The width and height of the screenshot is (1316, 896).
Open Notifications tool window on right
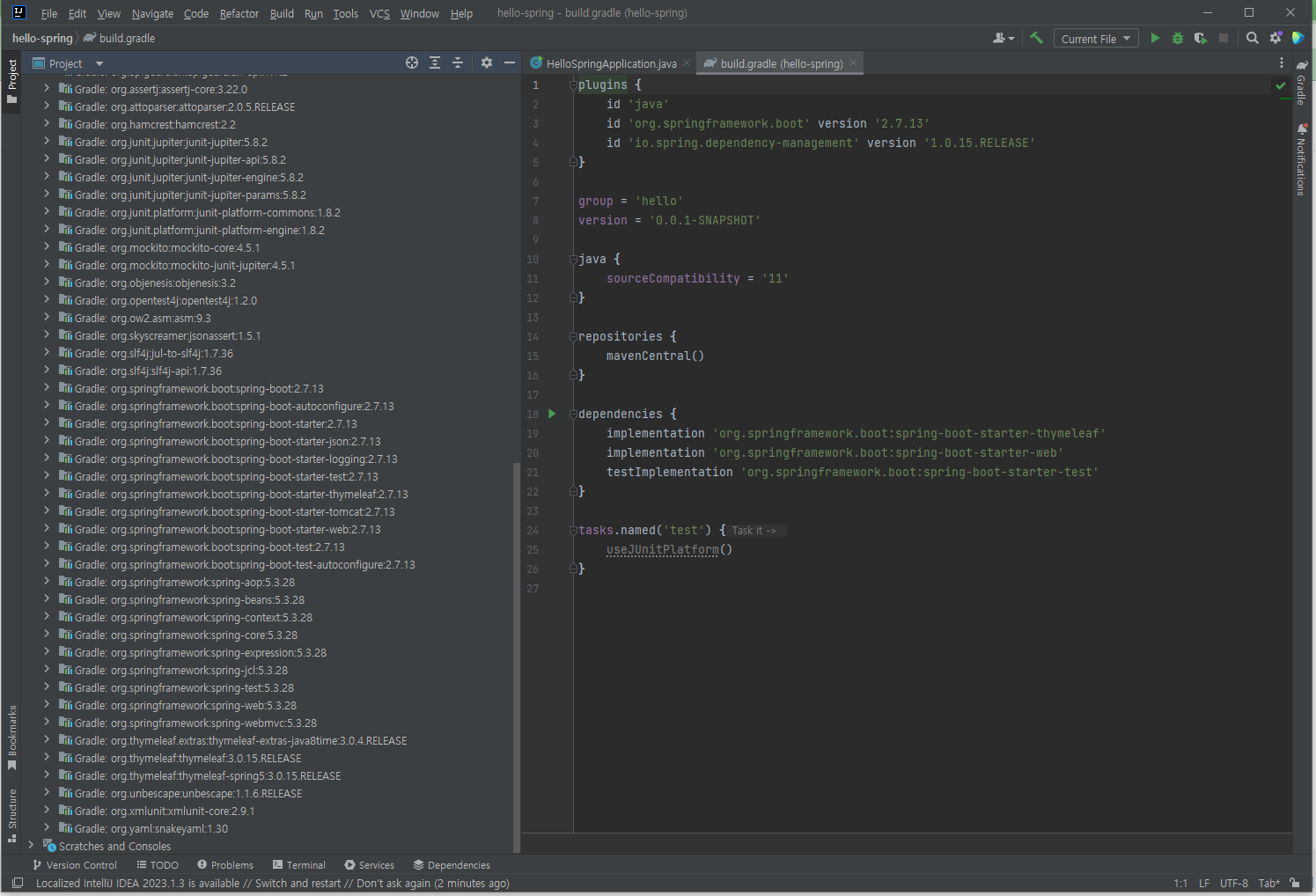coord(1301,160)
